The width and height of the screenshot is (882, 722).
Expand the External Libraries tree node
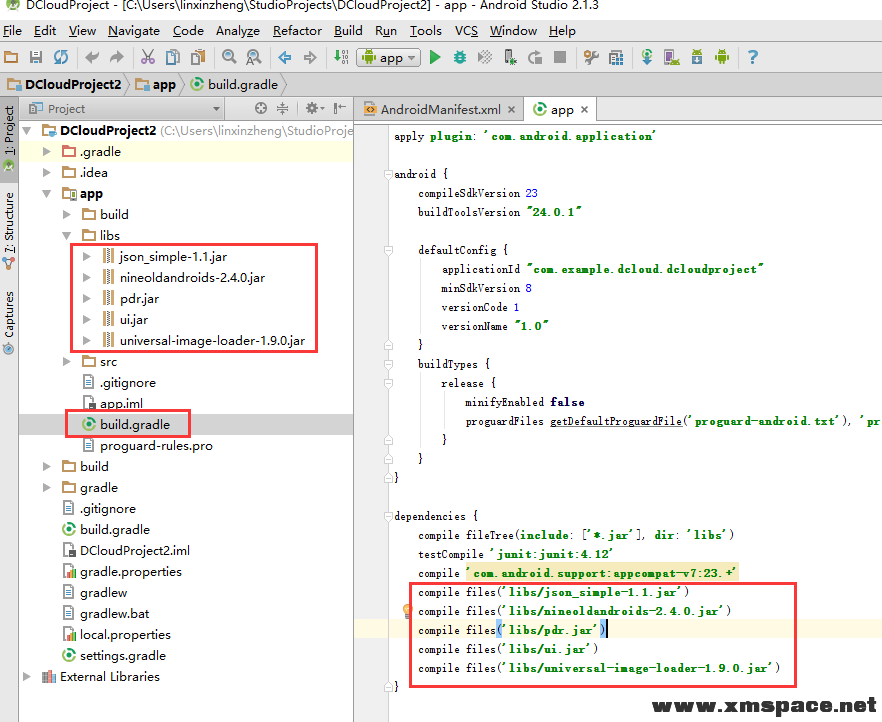click(x=28, y=677)
